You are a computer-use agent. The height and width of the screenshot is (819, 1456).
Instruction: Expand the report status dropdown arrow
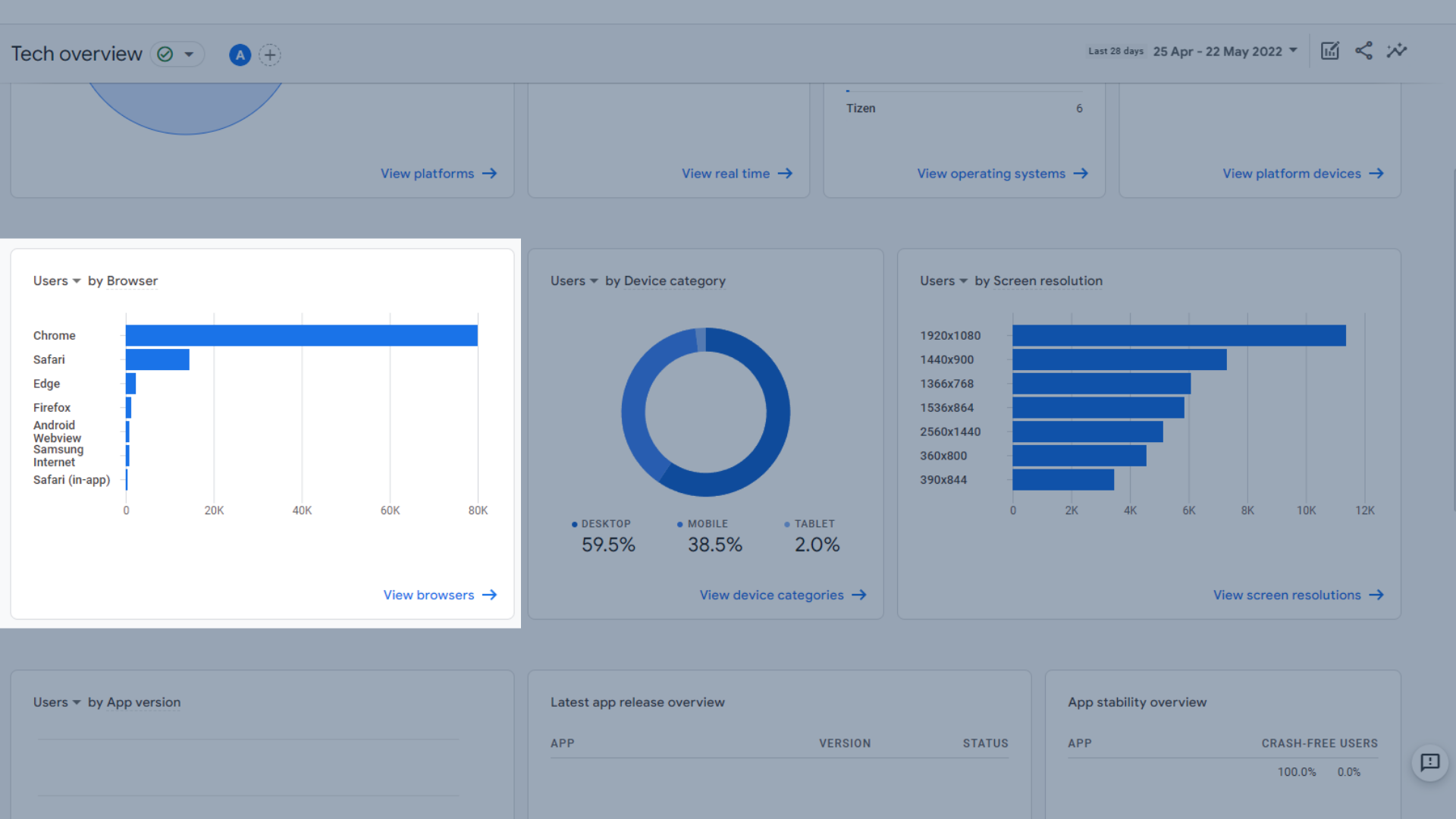click(x=189, y=55)
